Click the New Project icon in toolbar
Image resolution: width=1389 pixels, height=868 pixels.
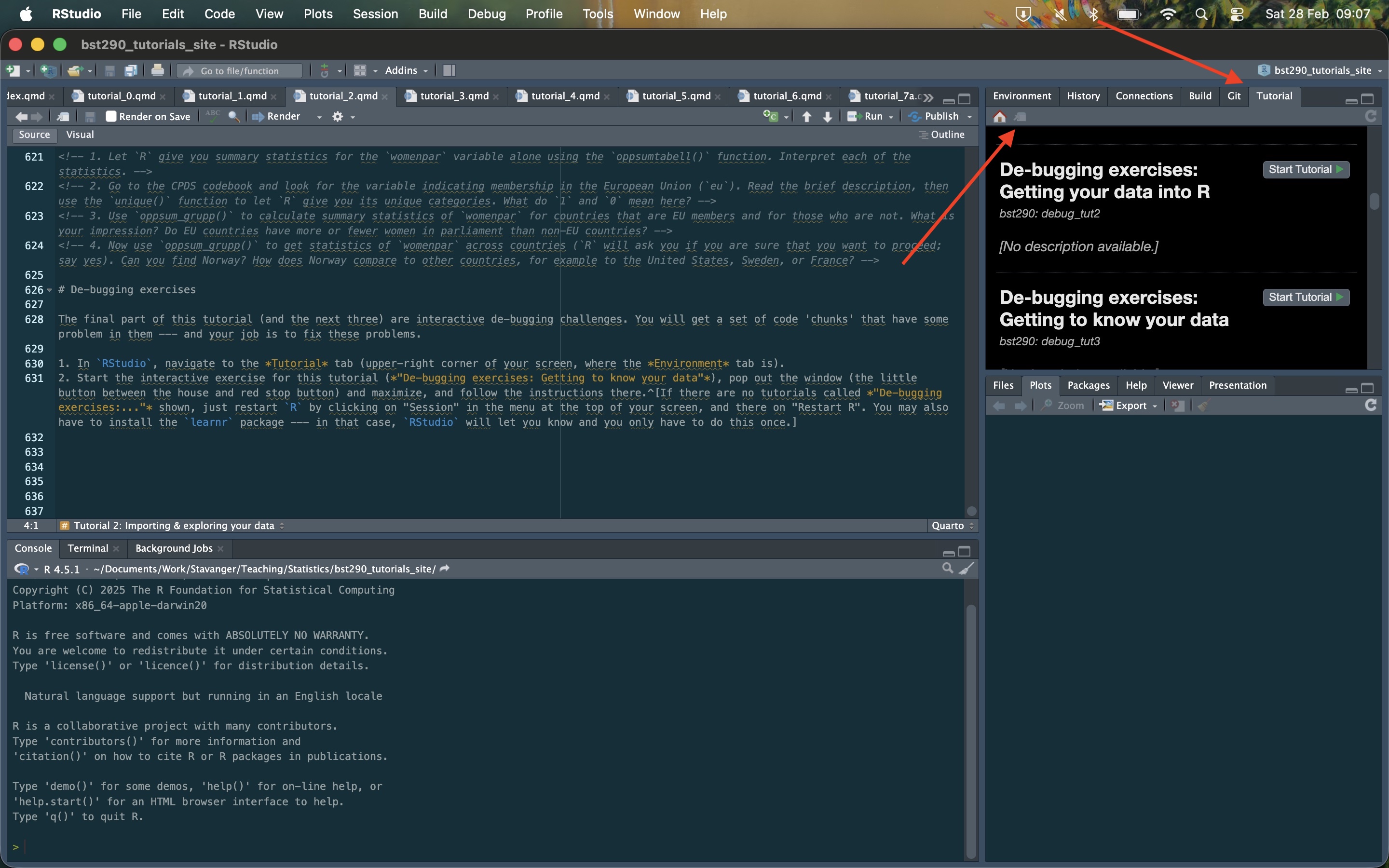click(48, 70)
